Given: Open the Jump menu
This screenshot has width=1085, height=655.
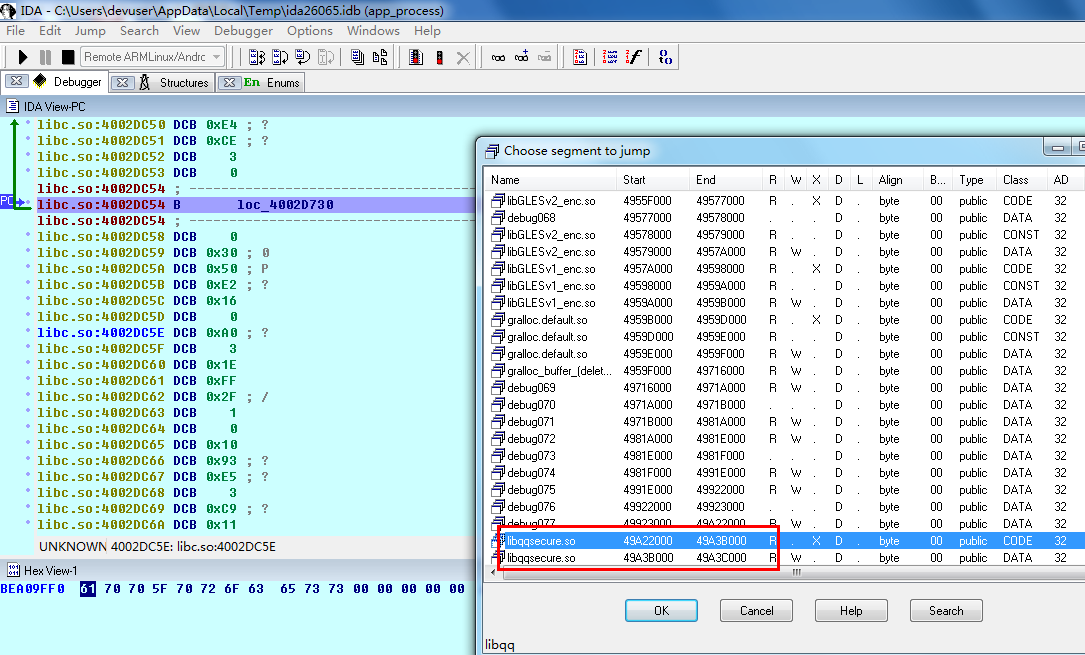Looking at the screenshot, I should tap(90, 30).
